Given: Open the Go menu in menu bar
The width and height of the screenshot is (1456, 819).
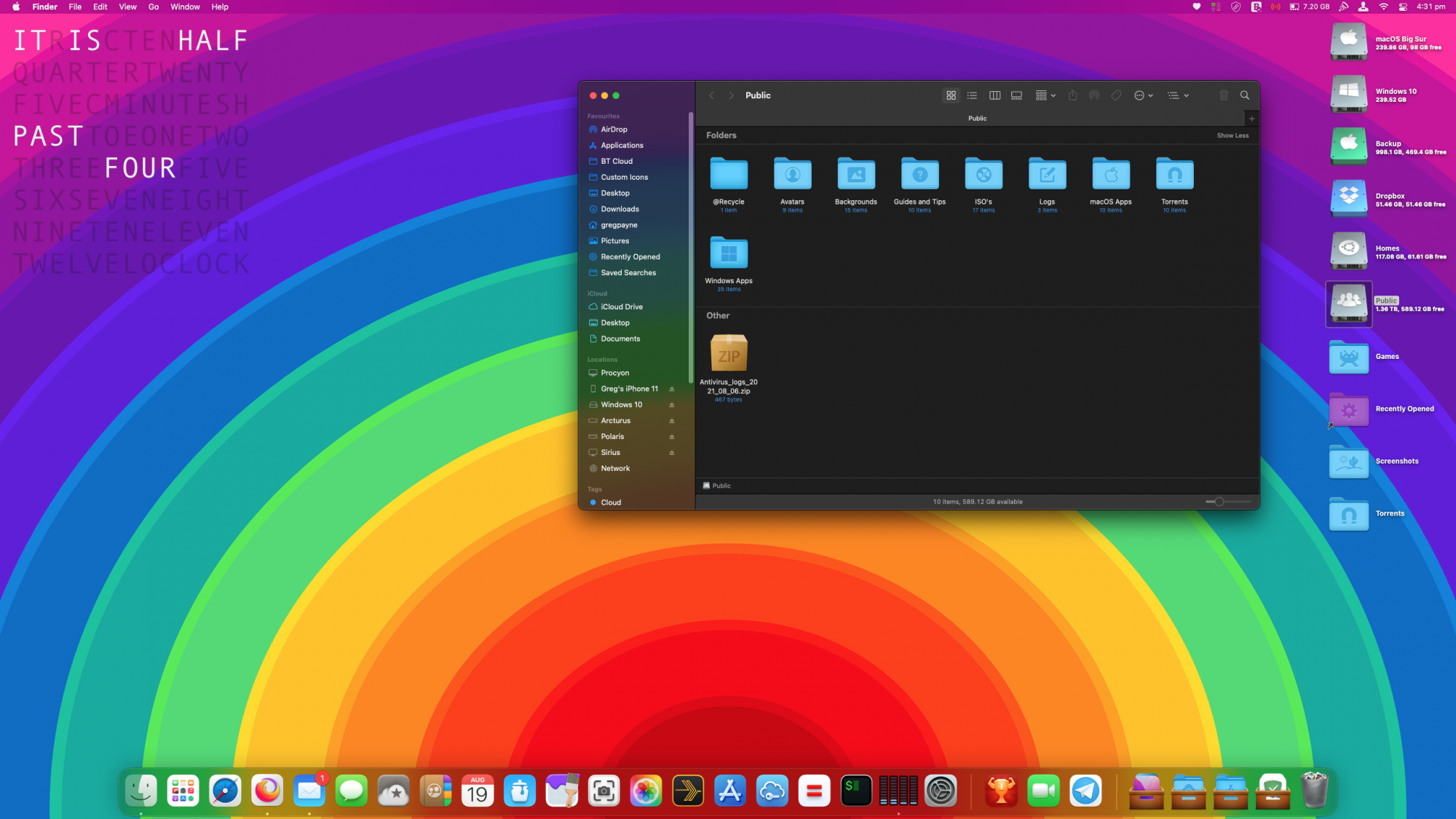Looking at the screenshot, I should 154,7.
